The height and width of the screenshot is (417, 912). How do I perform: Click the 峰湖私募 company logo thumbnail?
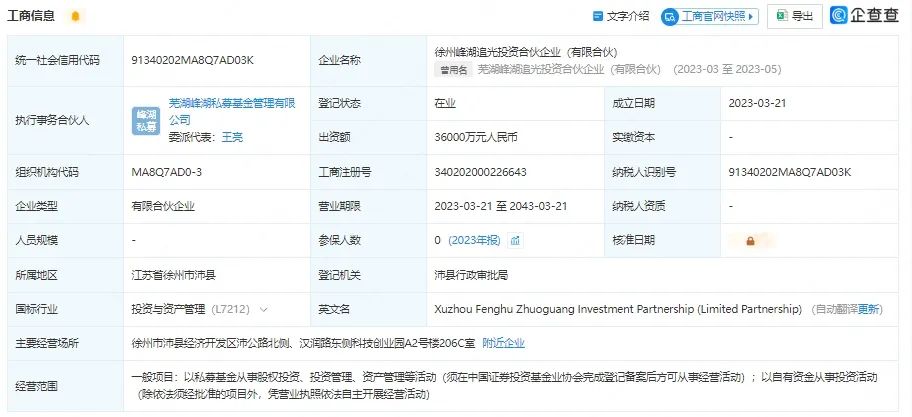[x=145, y=121]
